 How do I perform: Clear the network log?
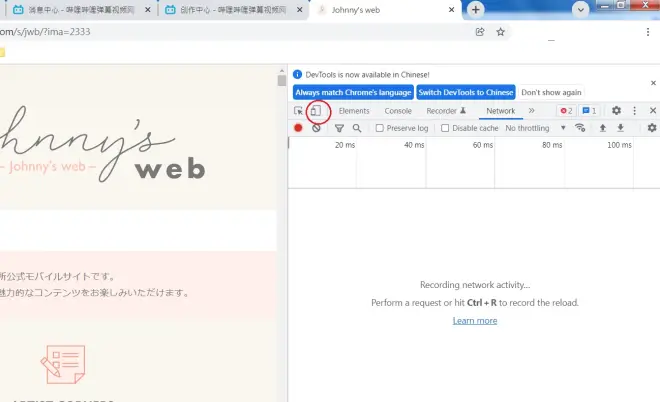tap(316, 128)
